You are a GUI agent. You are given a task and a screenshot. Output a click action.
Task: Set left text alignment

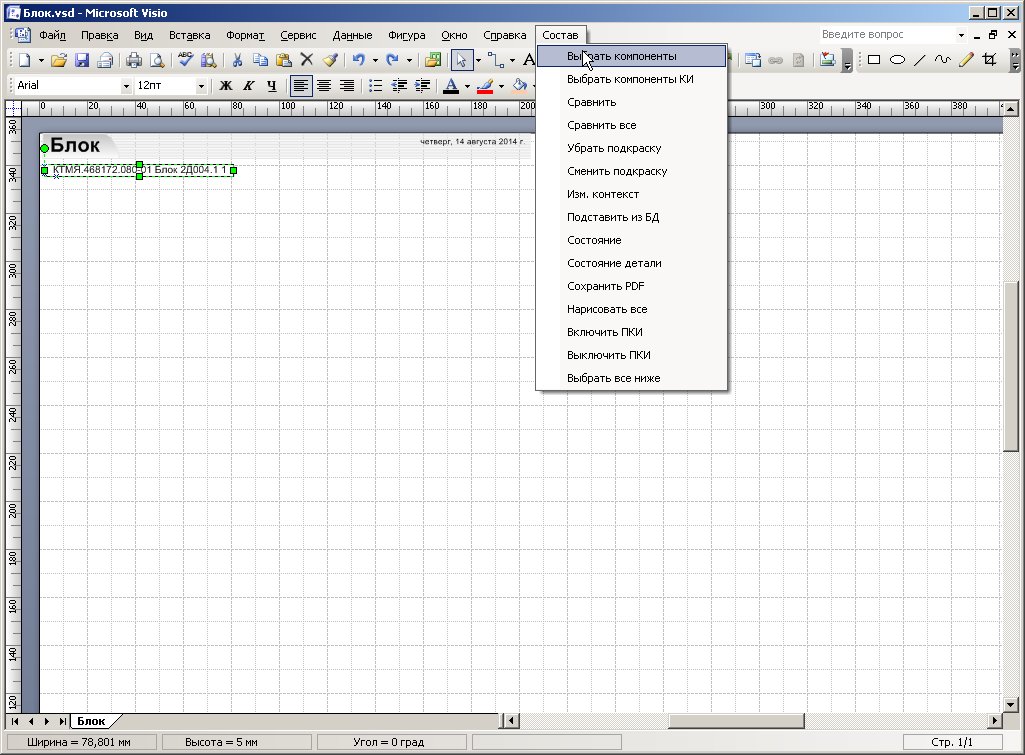click(x=301, y=86)
